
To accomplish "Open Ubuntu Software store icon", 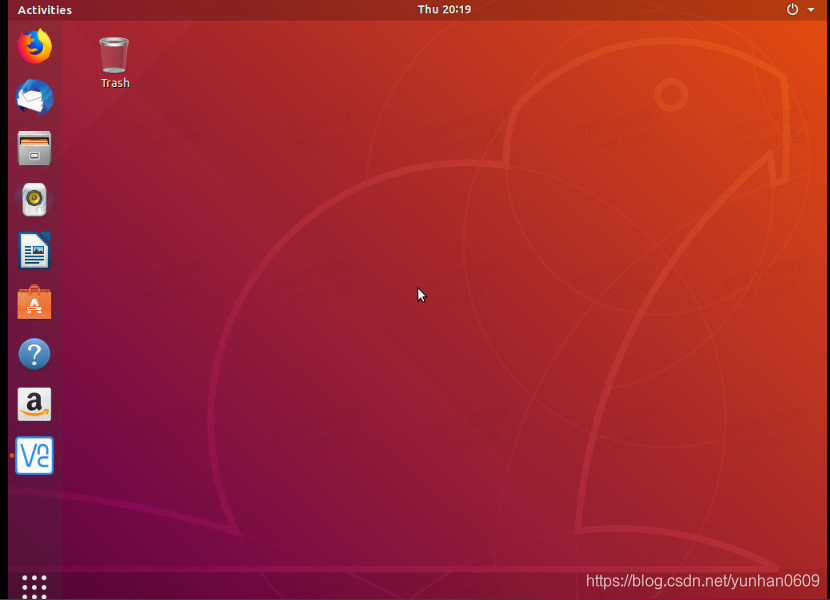I will coord(34,302).
